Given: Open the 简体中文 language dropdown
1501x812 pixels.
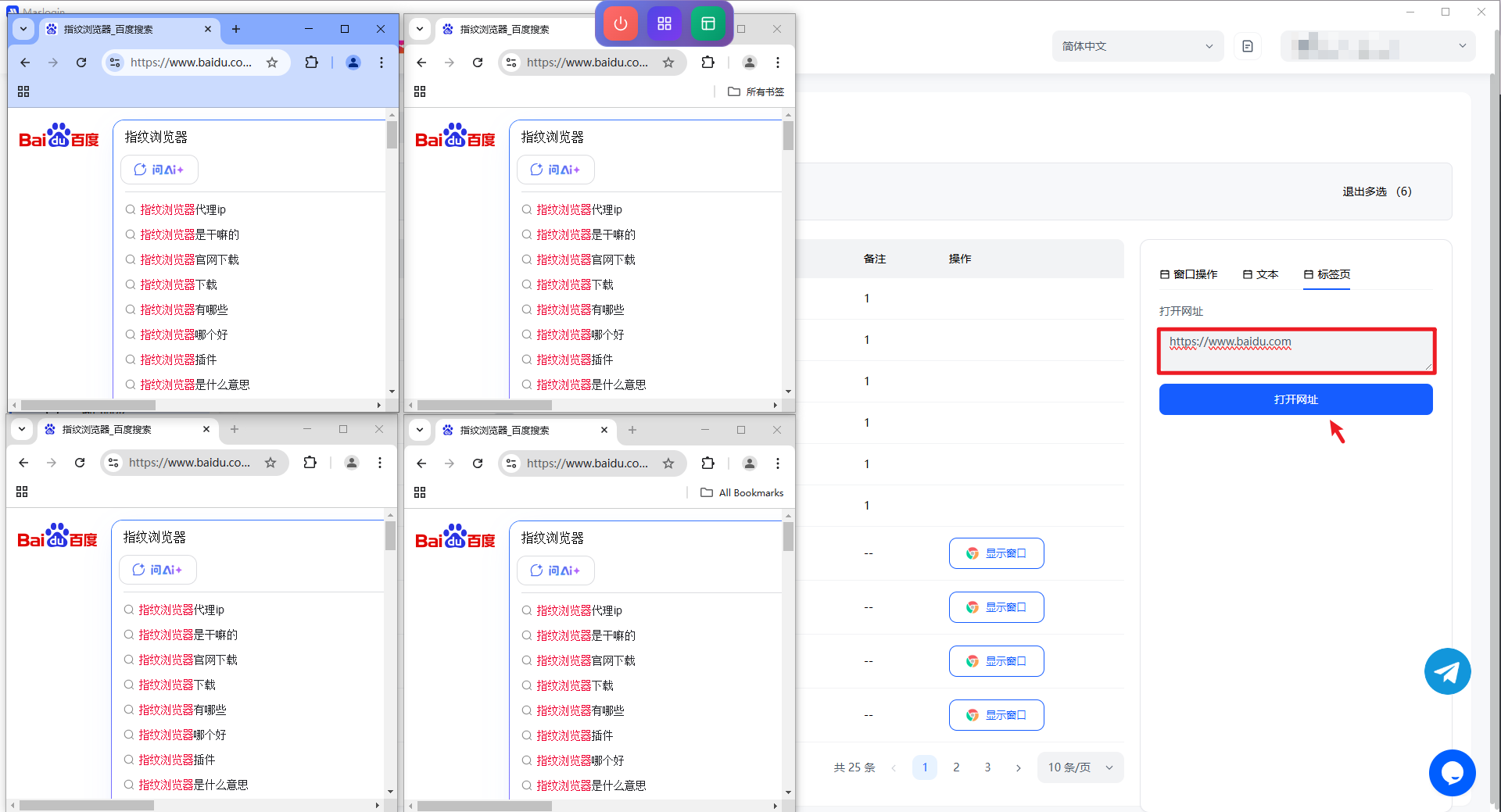Looking at the screenshot, I should click(x=1136, y=46).
